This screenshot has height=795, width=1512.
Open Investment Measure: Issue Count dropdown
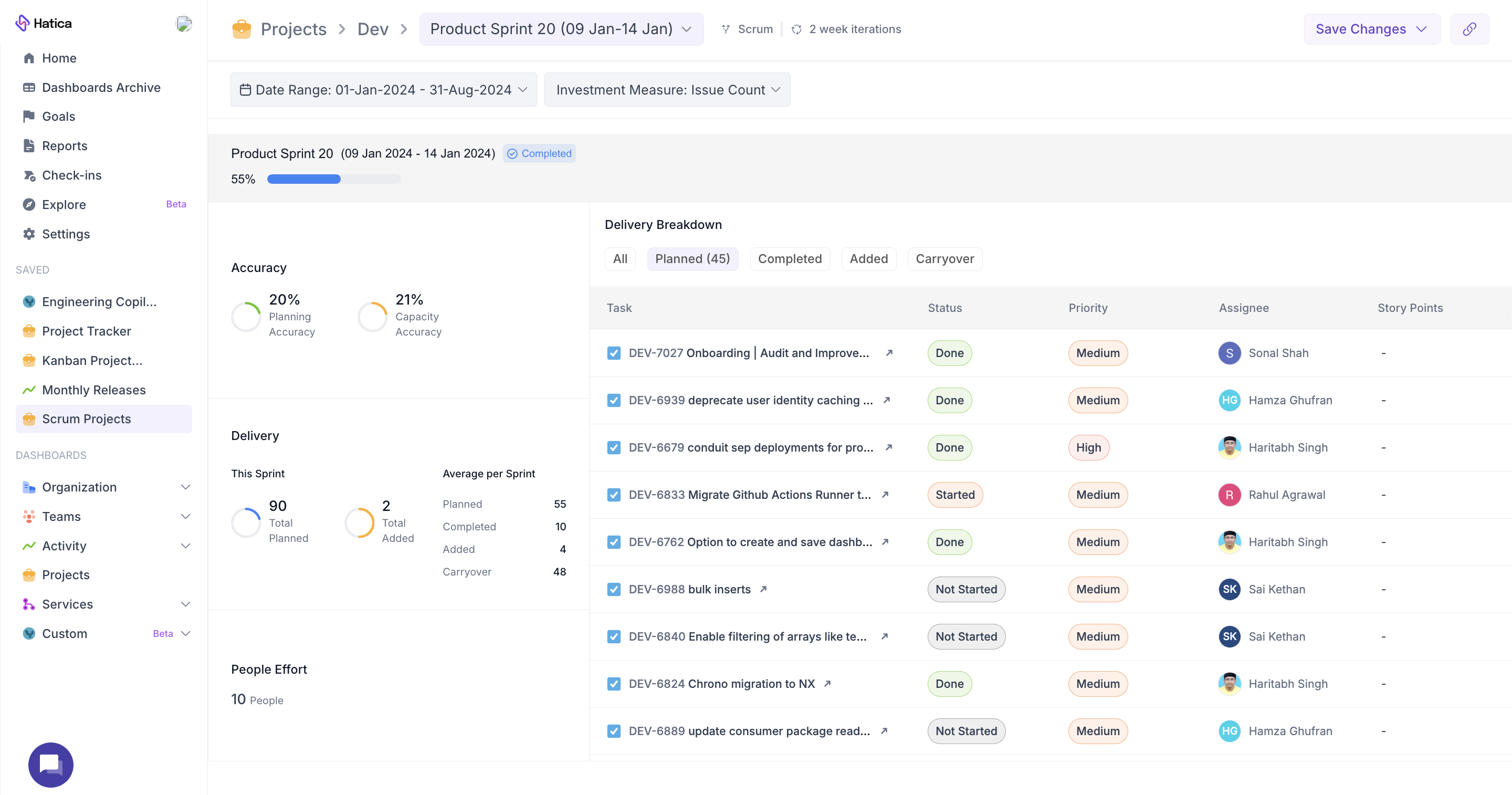pyautogui.click(x=667, y=90)
